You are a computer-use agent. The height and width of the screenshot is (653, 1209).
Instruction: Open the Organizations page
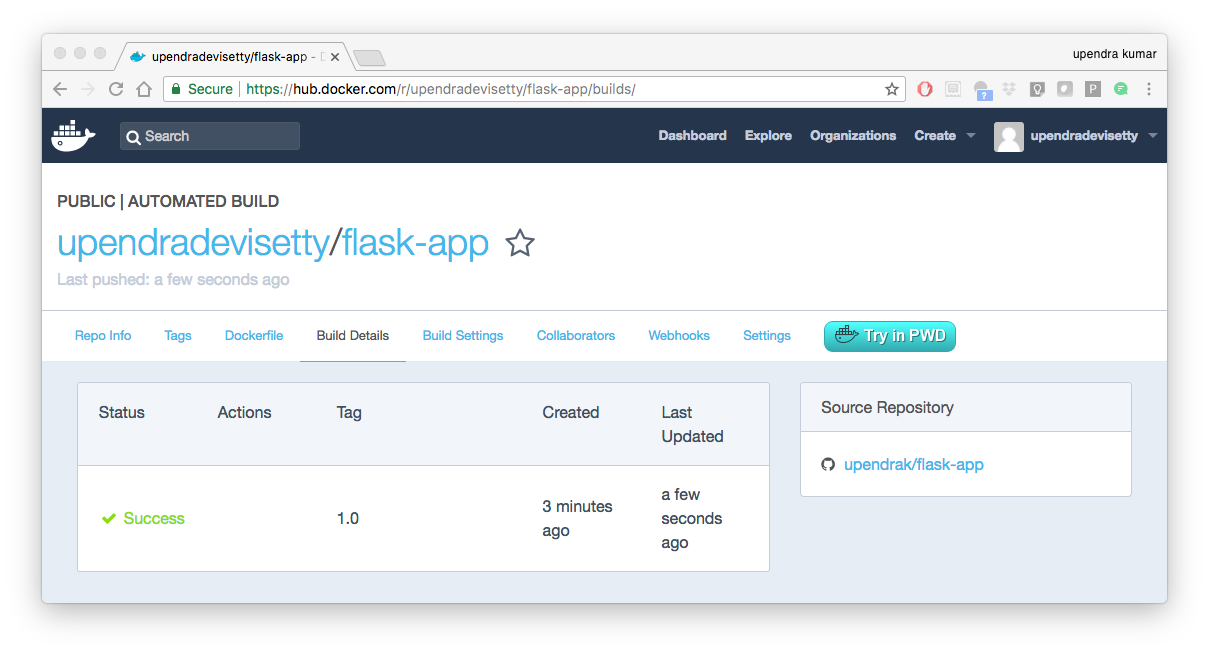coord(853,136)
